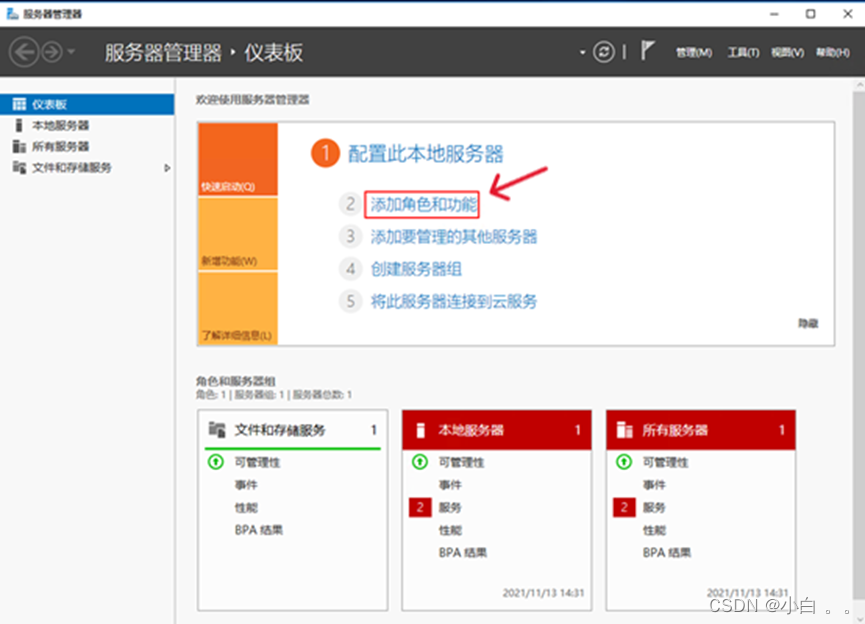Click the 本地服务器 server icon in sidebar
The image size is (865, 624).
click(19, 125)
